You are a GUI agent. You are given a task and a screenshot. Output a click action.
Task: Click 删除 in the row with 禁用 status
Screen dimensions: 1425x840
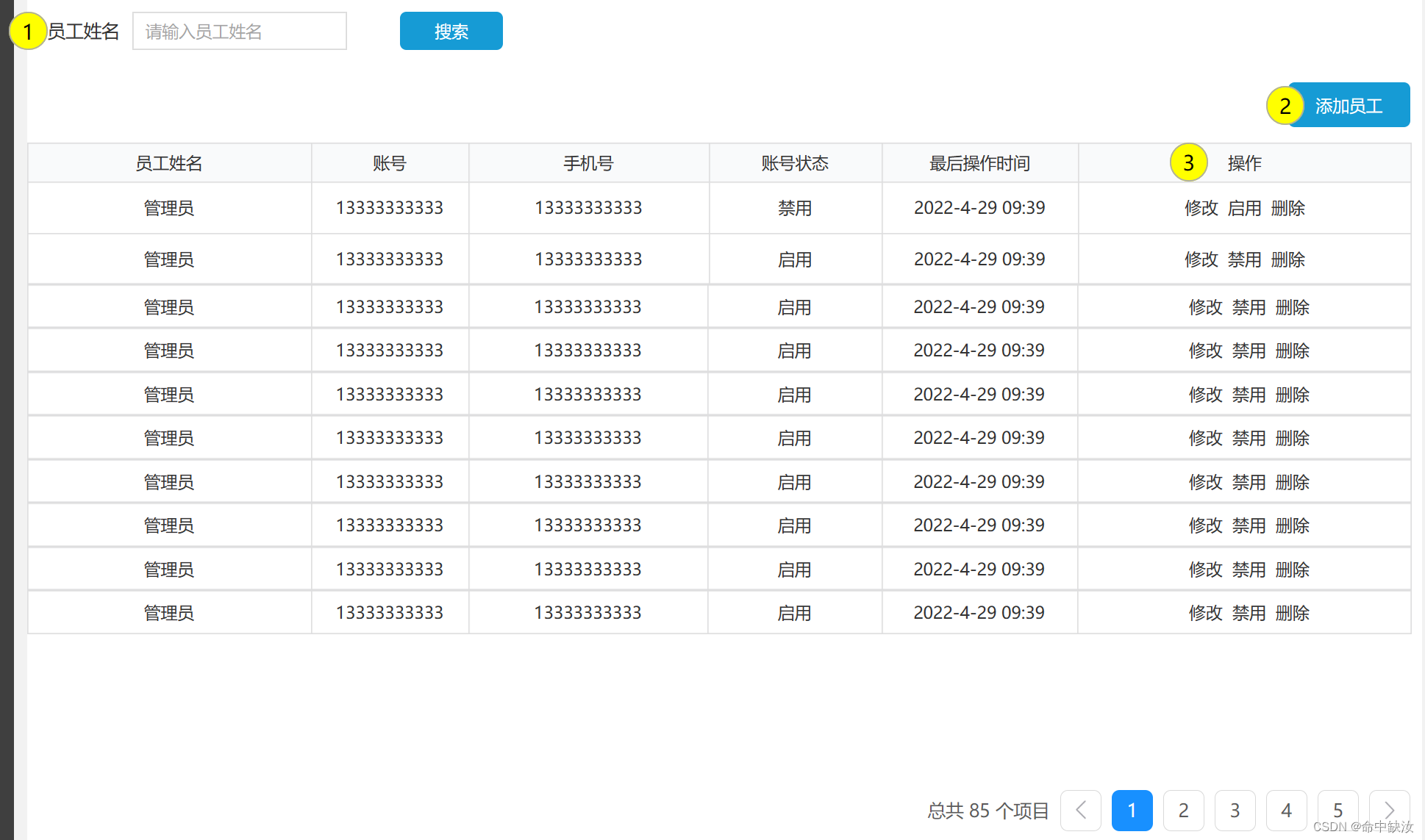coord(1287,208)
